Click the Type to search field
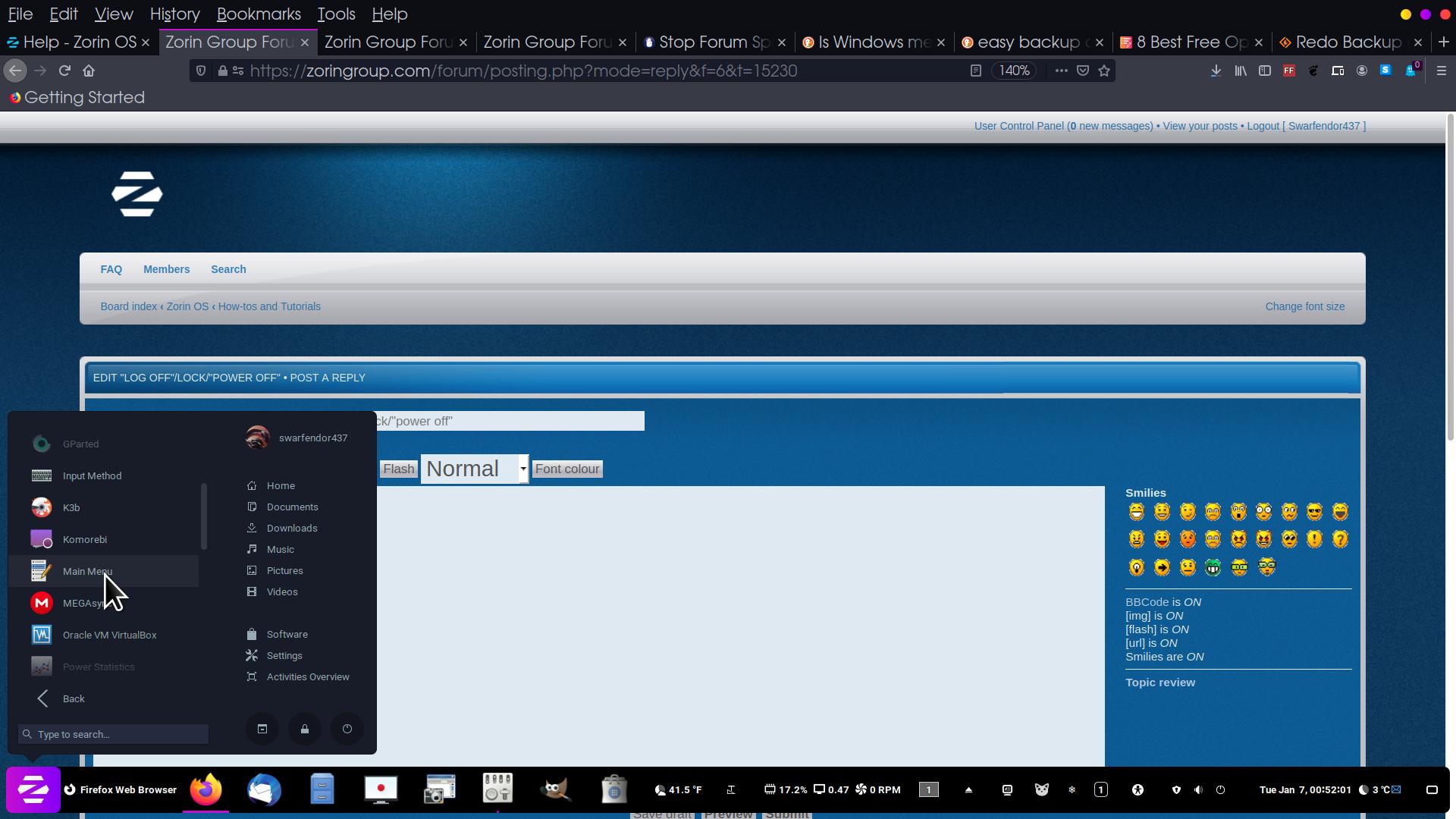The image size is (1456, 819). (x=114, y=734)
